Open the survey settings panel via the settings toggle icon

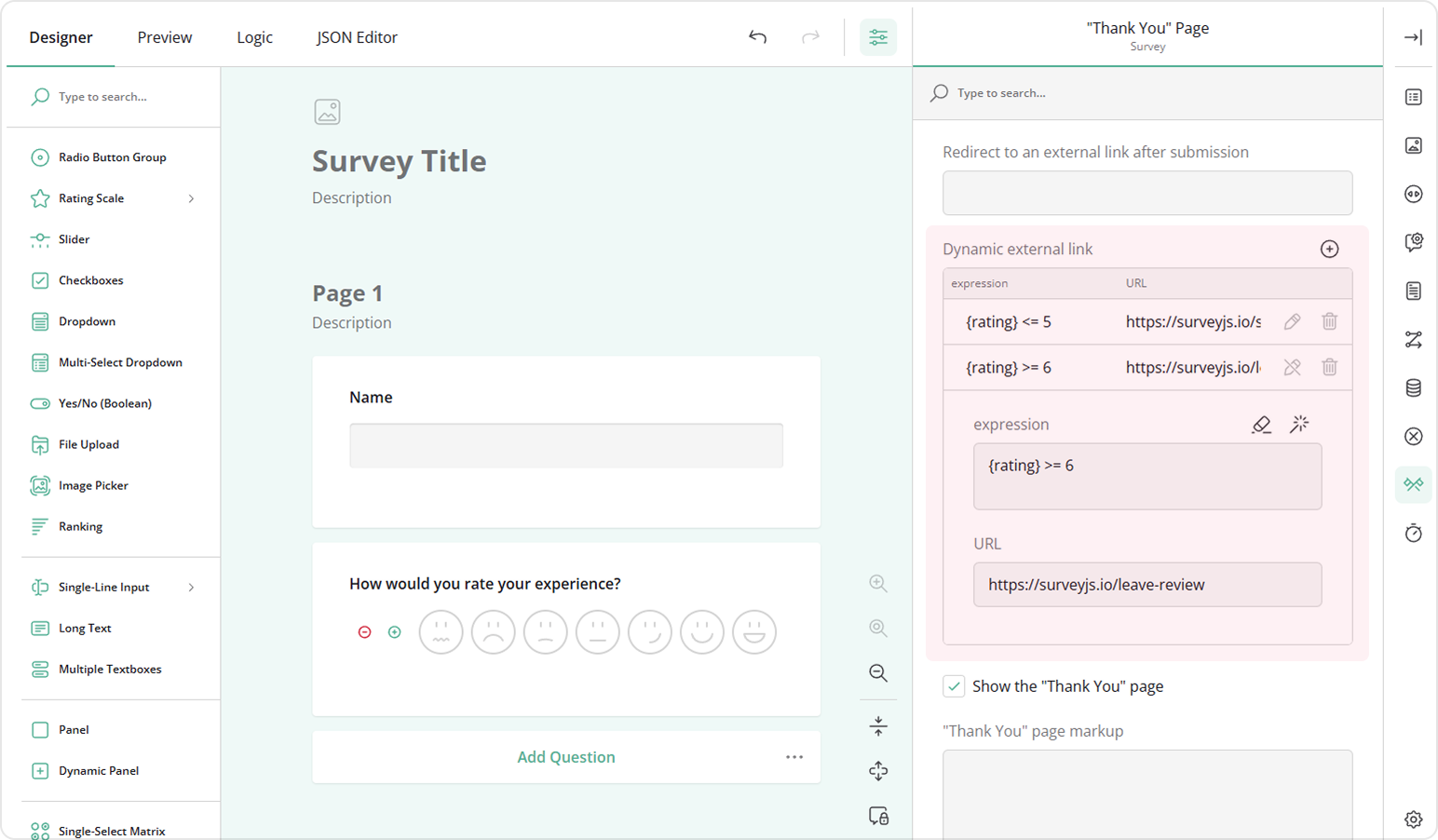878,37
